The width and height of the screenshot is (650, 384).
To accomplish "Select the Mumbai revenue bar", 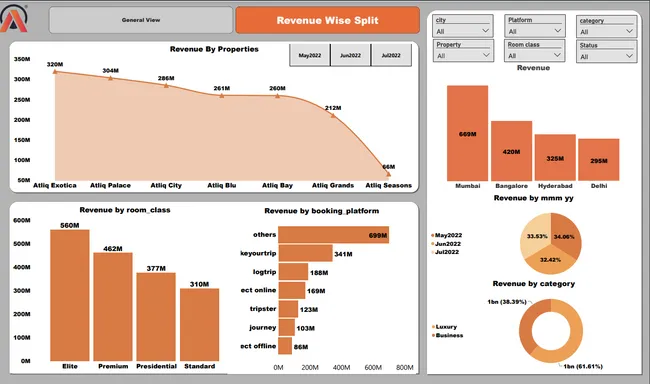I will [467, 133].
